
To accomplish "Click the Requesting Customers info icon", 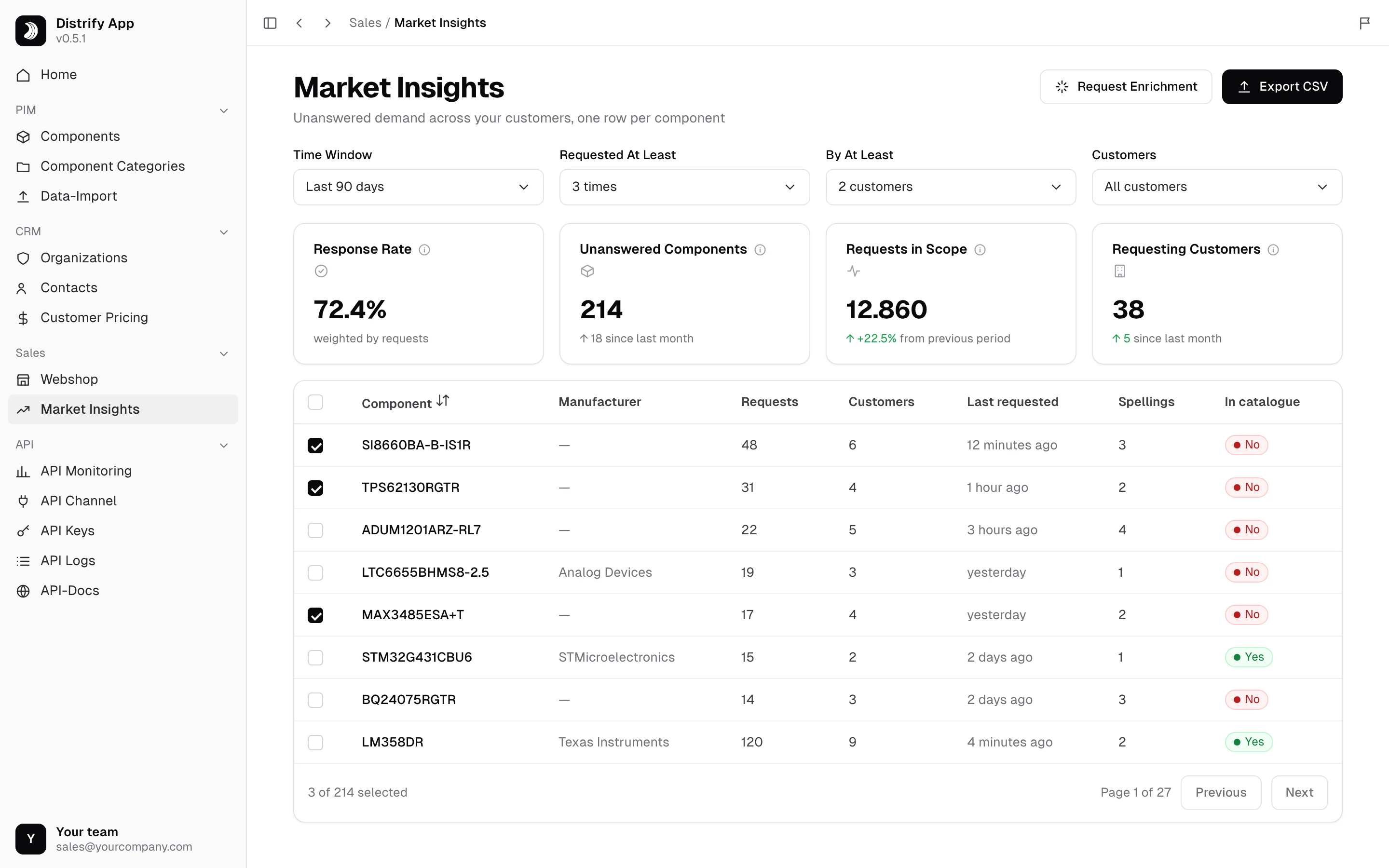I will point(1273,250).
